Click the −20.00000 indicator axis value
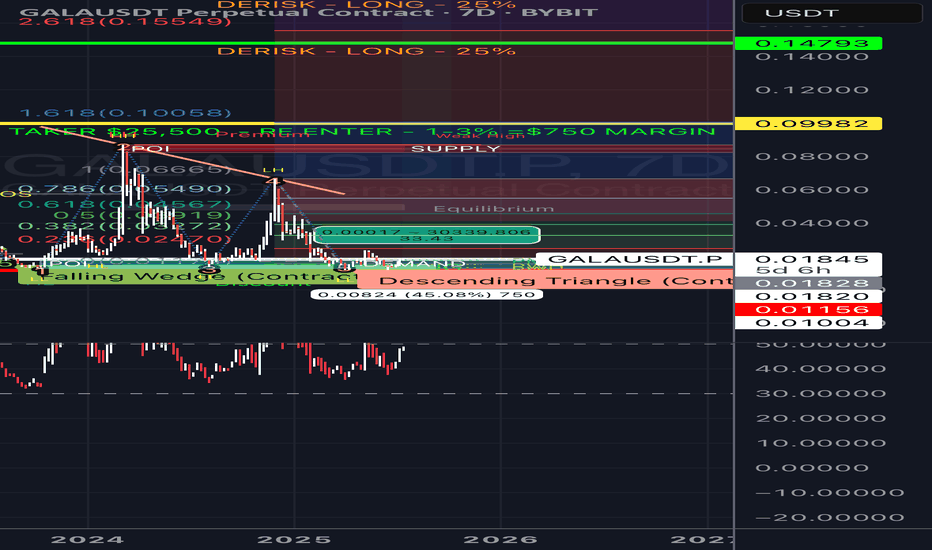 click(x=830, y=518)
